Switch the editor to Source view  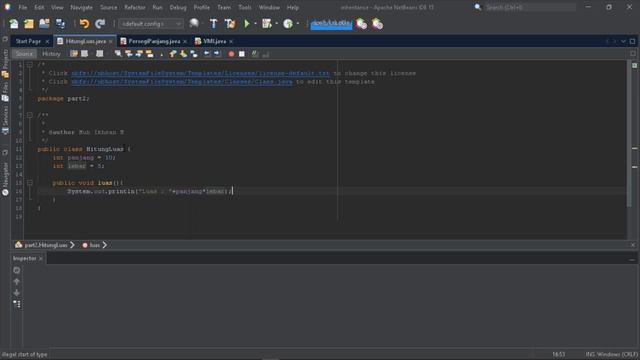pos(24,54)
